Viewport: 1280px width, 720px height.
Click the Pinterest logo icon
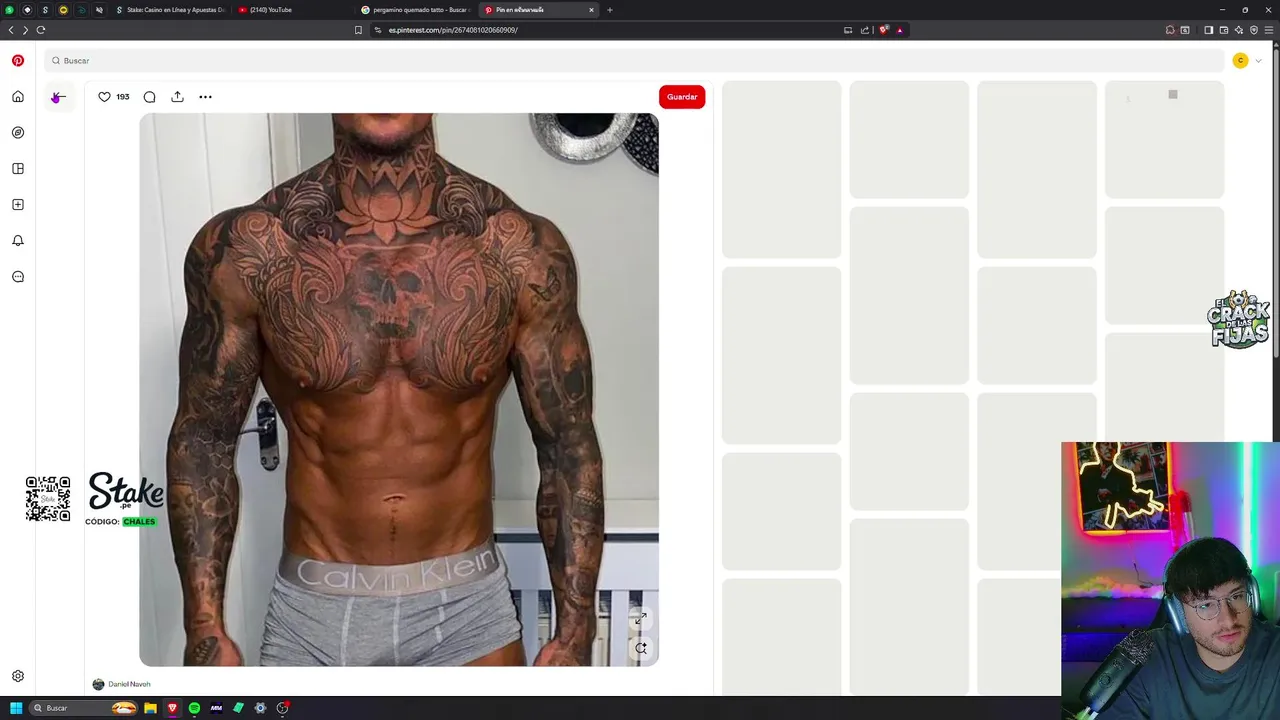click(x=18, y=60)
